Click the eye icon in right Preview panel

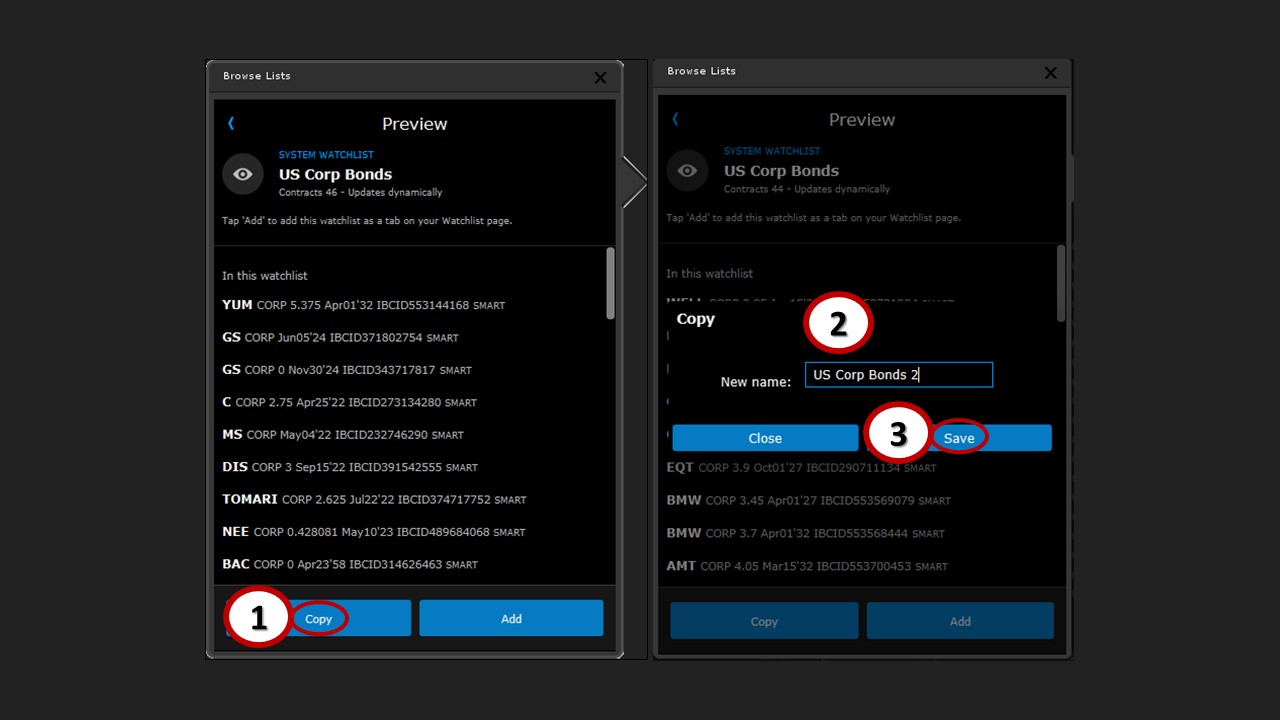(687, 170)
